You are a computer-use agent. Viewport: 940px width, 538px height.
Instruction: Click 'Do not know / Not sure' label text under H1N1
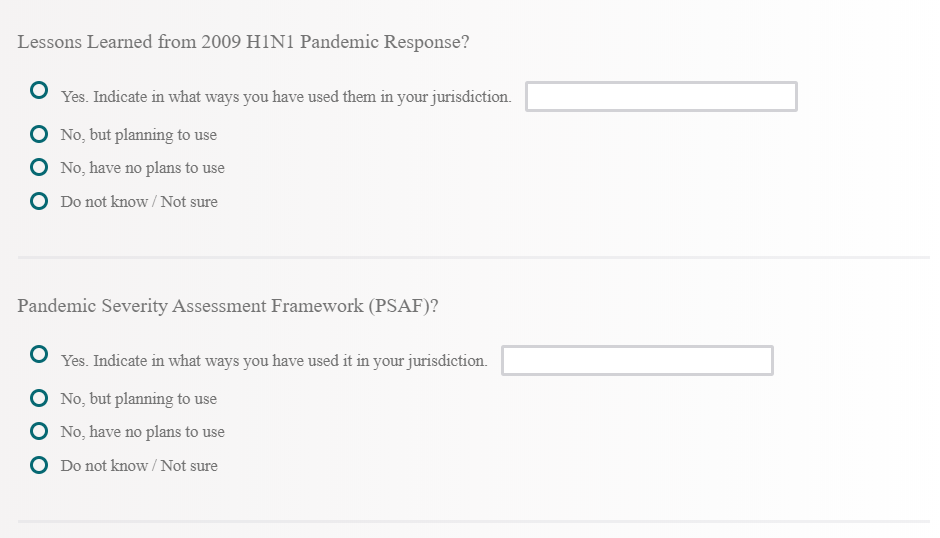[x=139, y=202]
